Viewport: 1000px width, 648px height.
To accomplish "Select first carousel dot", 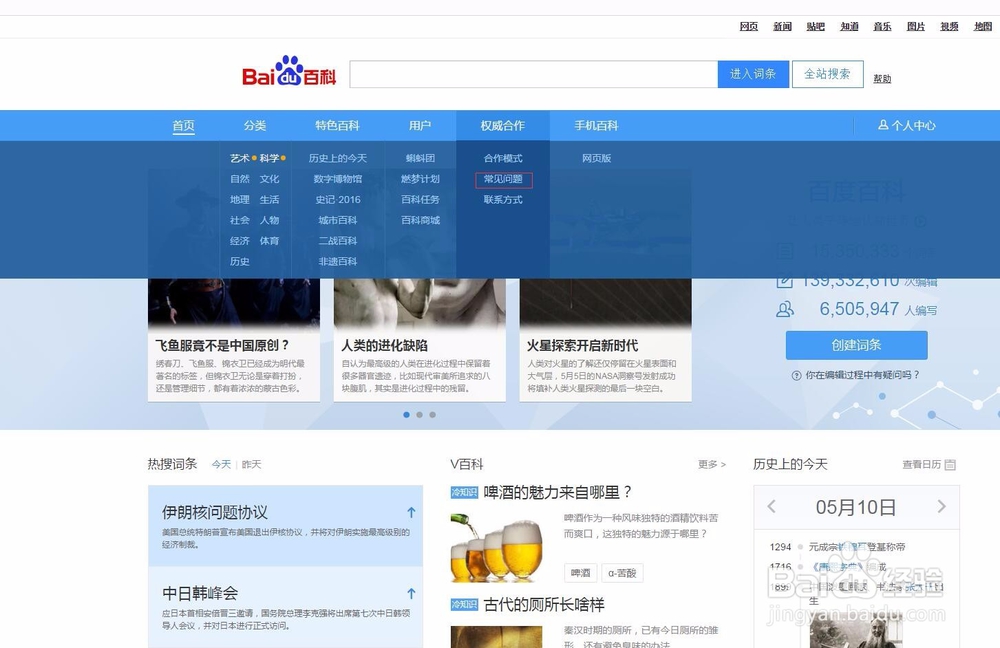I will tap(406, 415).
